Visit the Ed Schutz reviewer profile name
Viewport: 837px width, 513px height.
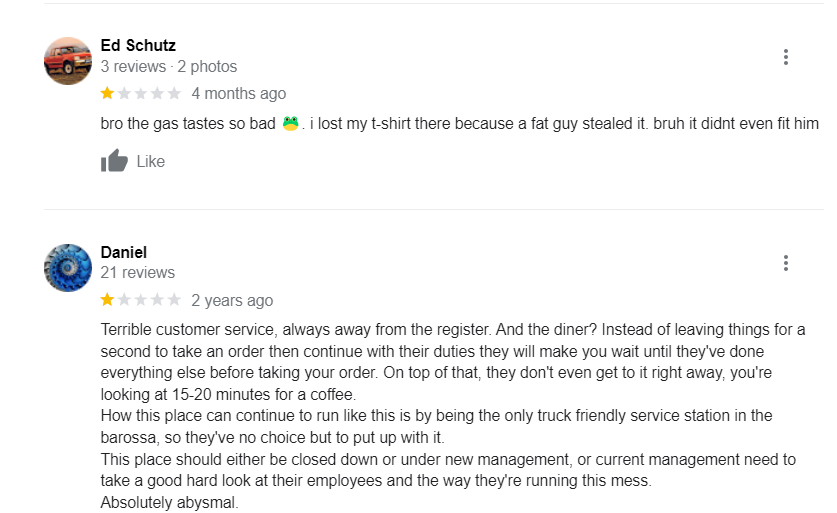point(138,45)
